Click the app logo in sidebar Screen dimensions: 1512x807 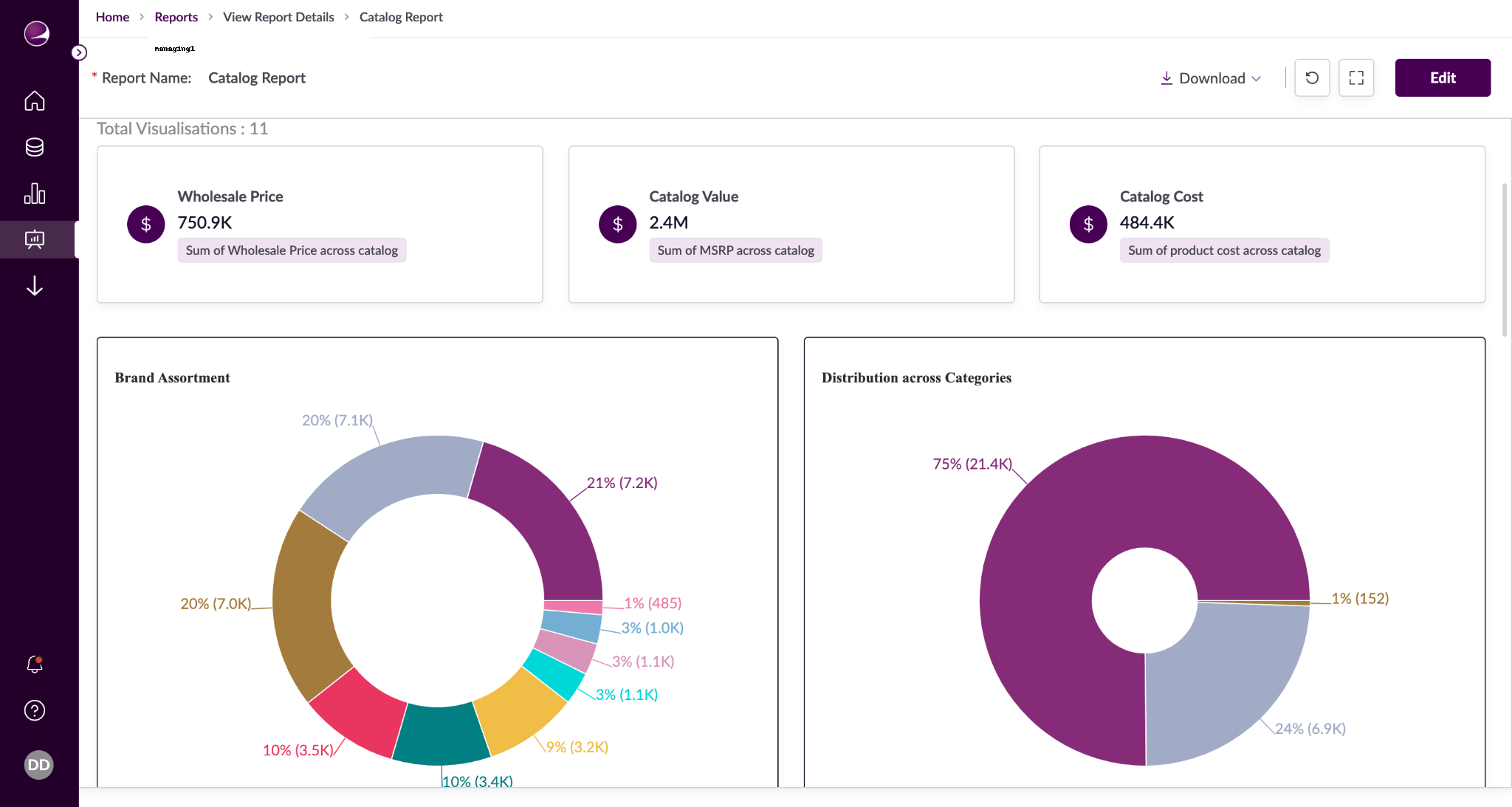[x=36, y=33]
